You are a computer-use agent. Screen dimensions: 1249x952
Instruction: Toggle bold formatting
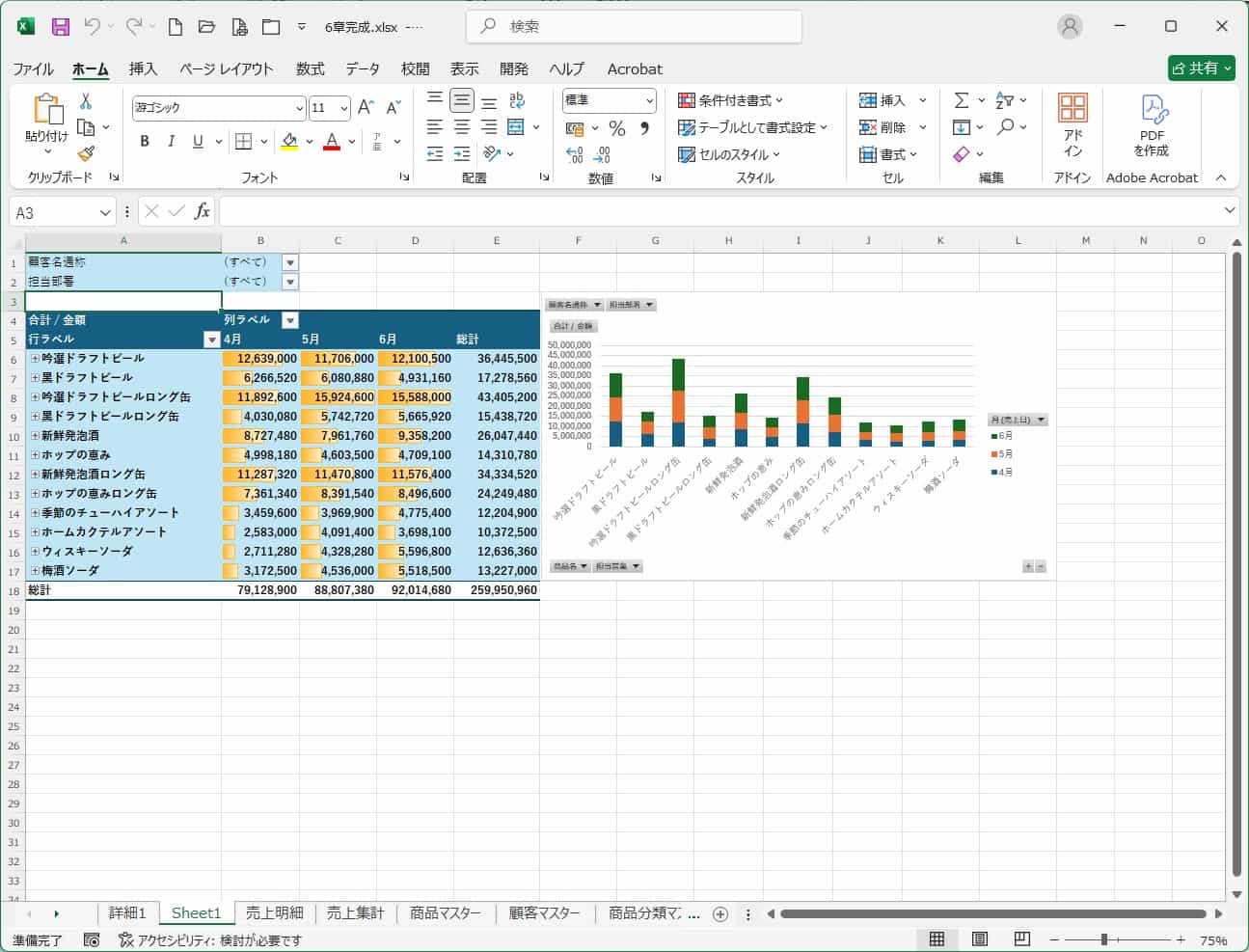pyautogui.click(x=145, y=141)
